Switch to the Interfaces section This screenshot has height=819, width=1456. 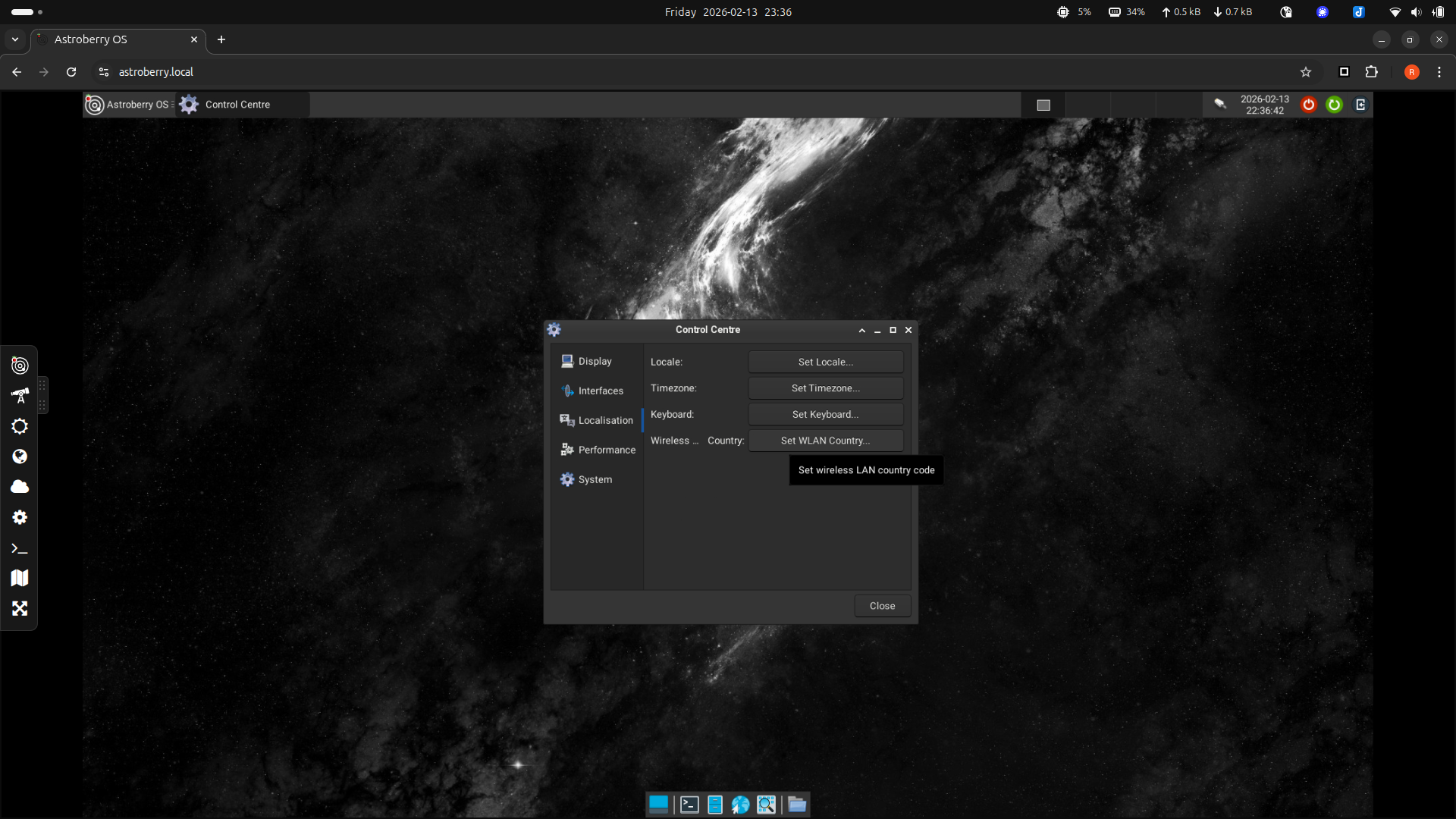[x=600, y=391]
